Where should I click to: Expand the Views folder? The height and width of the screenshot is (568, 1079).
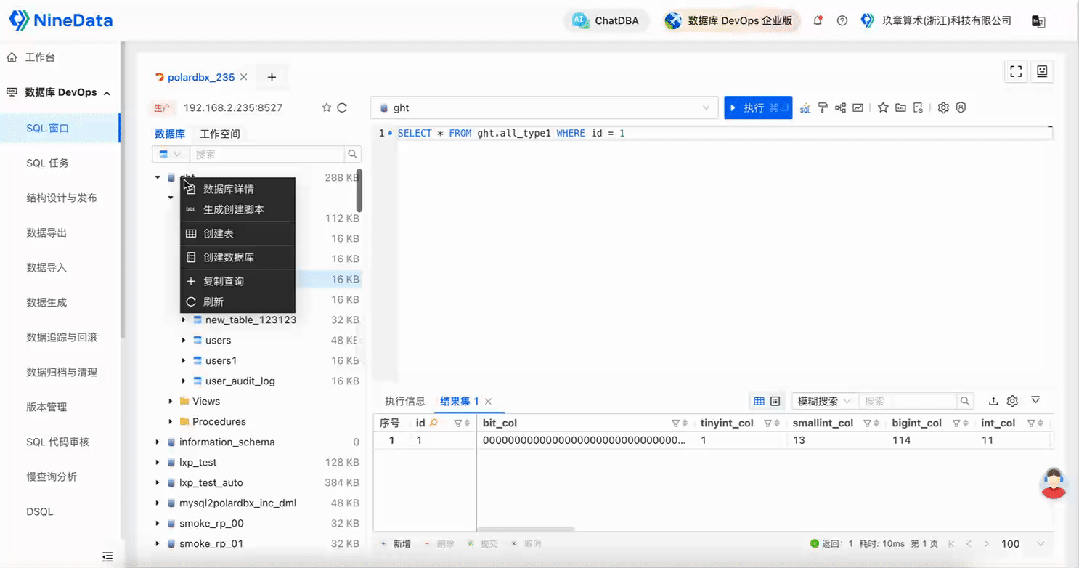pos(170,401)
